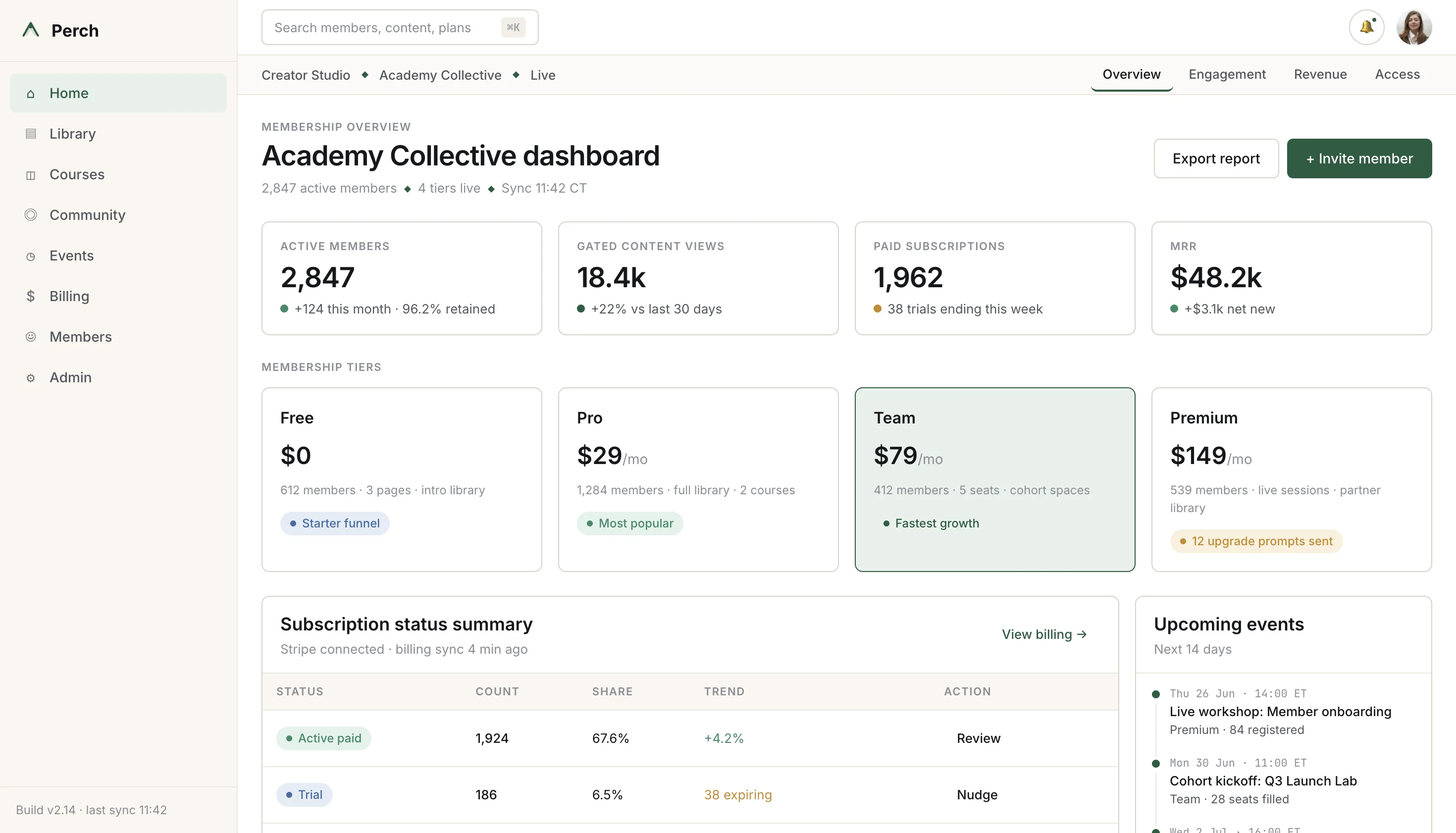Viewport: 1456px width, 833px height.
Task: Select the Premium tier card
Action: pyautogui.click(x=1291, y=479)
